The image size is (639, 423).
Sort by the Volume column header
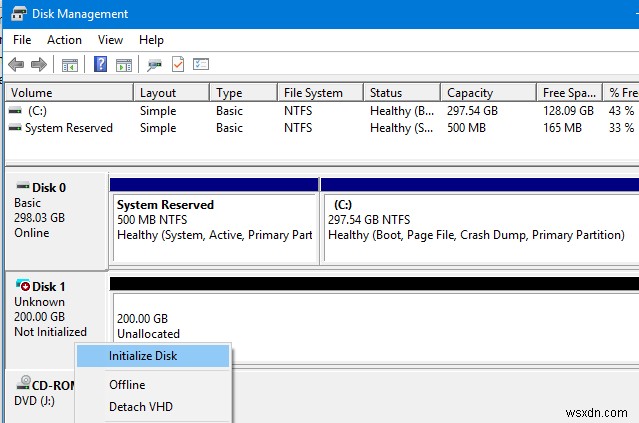[69, 93]
